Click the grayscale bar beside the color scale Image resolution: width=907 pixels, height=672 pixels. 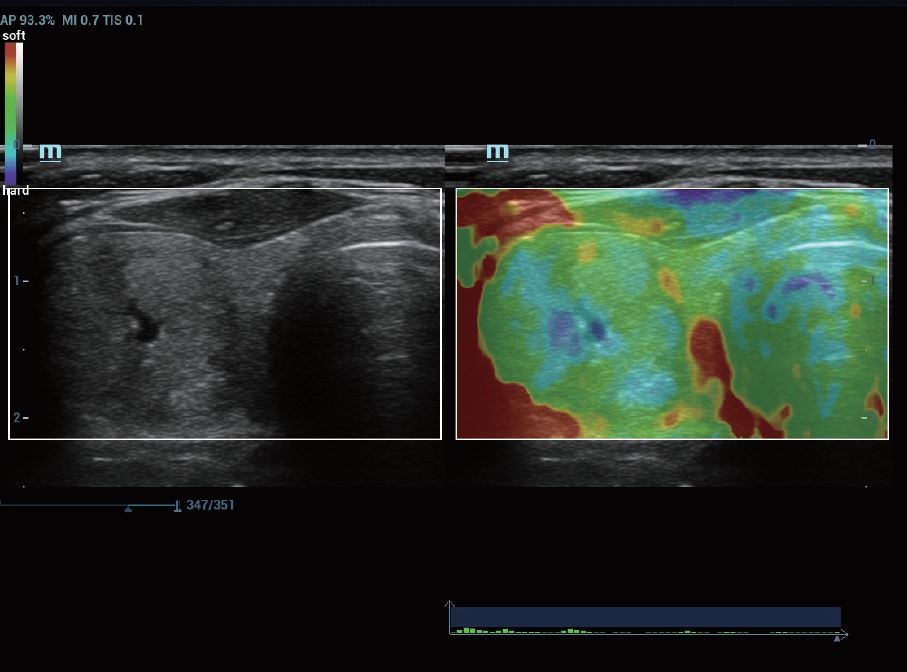20,113
